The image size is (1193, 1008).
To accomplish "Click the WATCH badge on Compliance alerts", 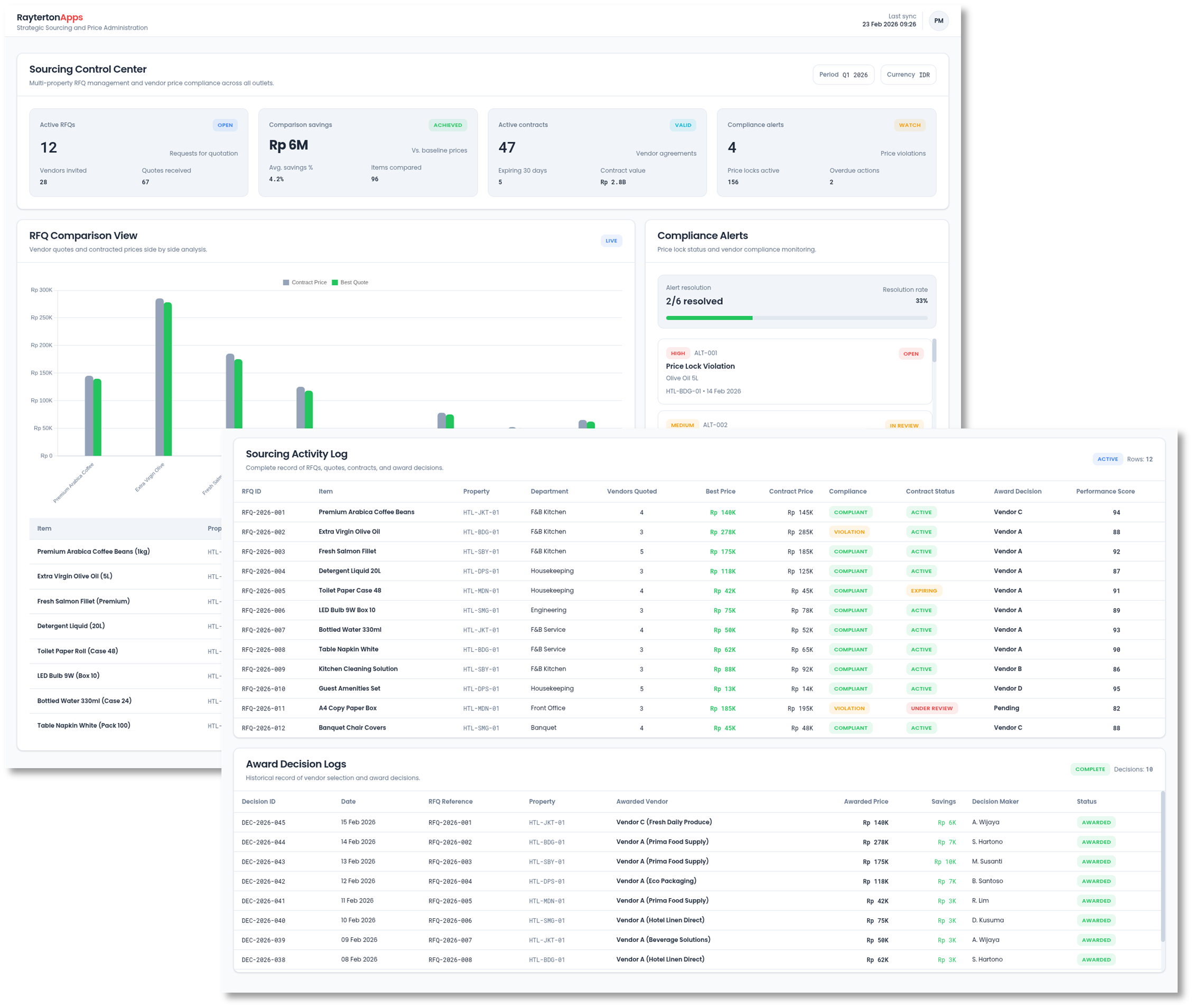I will point(909,125).
